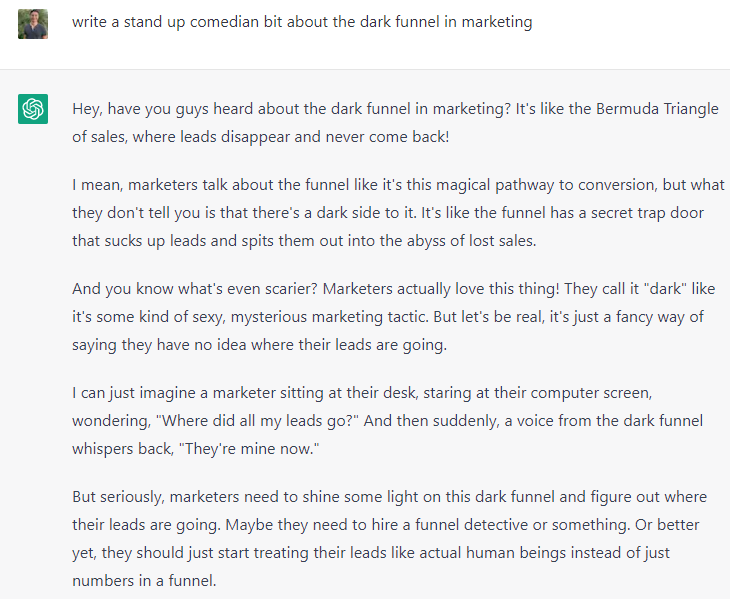Click the line ending "abyss of lost sales."

[x=304, y=241]
